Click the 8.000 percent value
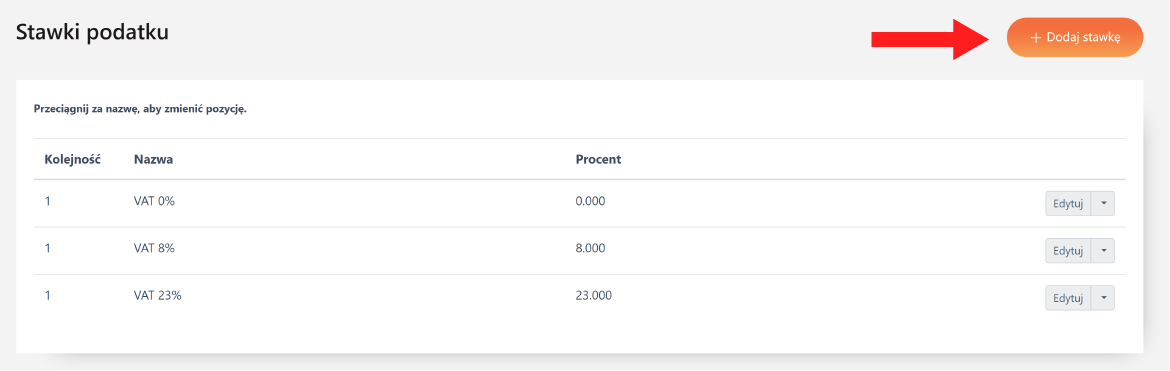The image size is (1170, 371). pos(591,249)
